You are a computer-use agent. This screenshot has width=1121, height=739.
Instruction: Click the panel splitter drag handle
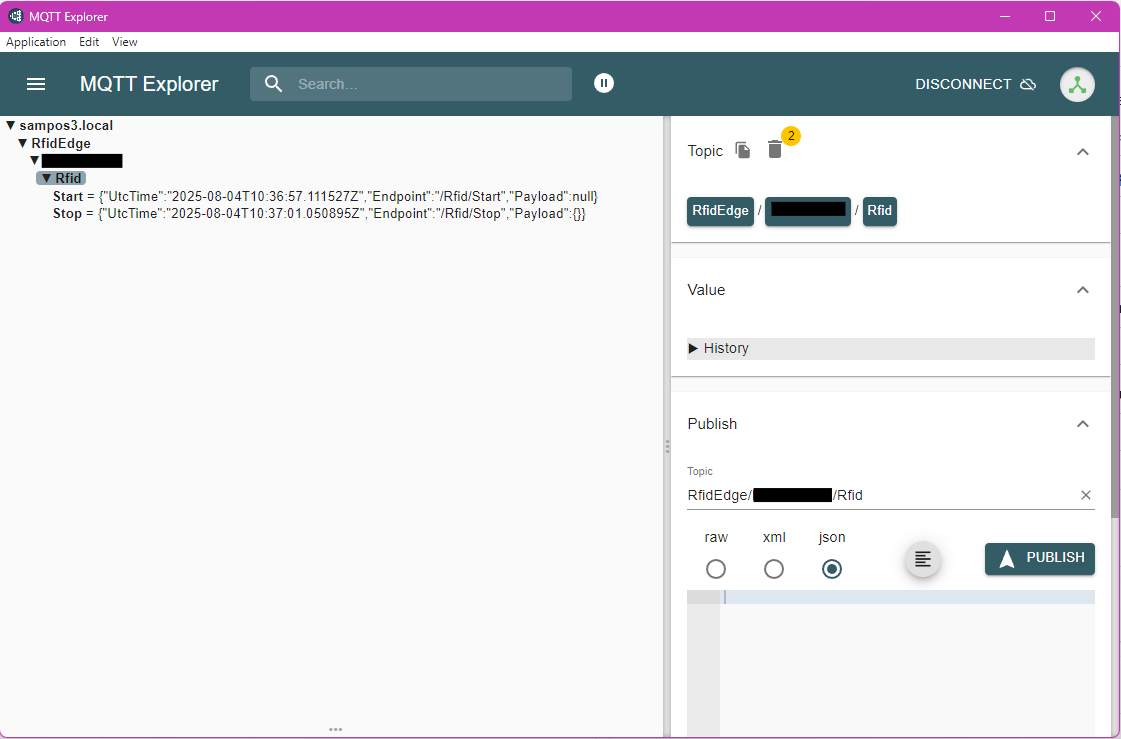point(667,447)
